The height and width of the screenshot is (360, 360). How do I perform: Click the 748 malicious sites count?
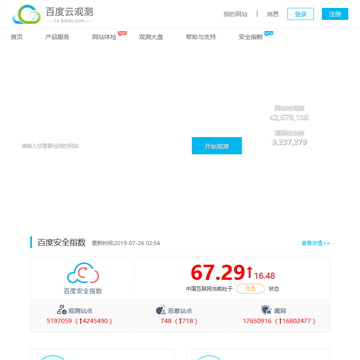[166, 321]
